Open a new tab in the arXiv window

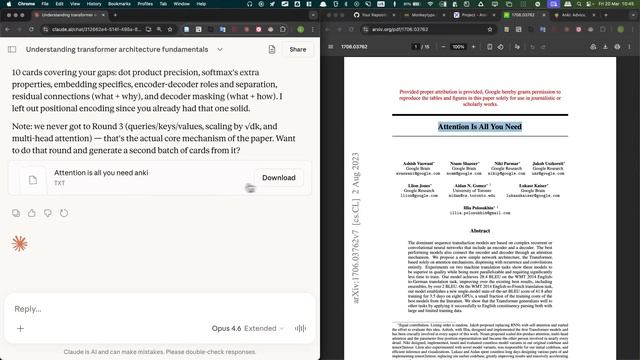point(606,15)
